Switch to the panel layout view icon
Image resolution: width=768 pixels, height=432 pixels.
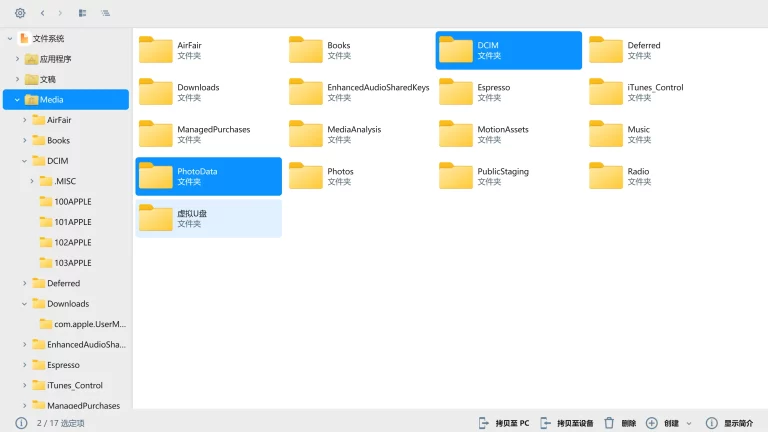tap(82, 13)
